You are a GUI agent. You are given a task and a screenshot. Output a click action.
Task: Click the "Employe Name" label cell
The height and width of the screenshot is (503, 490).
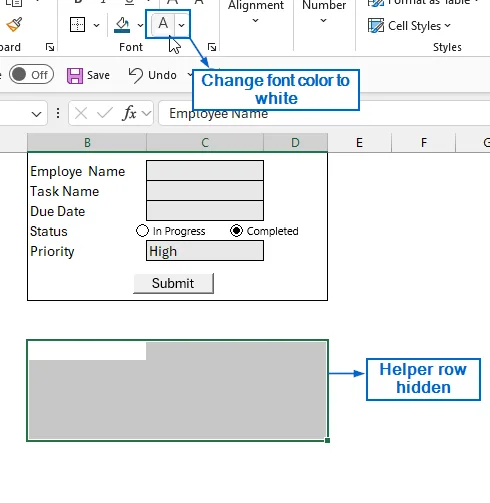[77, 171]
